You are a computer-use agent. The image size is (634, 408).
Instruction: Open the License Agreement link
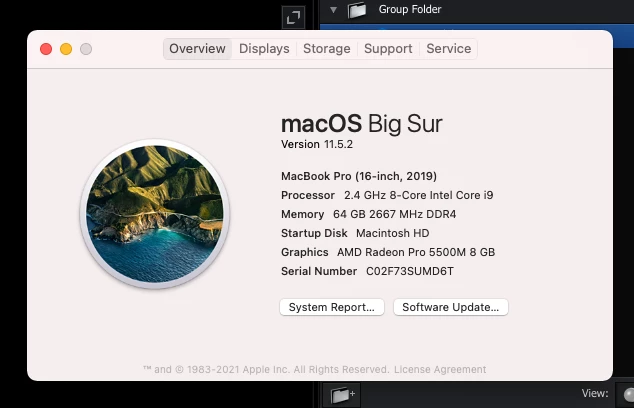[x=440, y=370]
